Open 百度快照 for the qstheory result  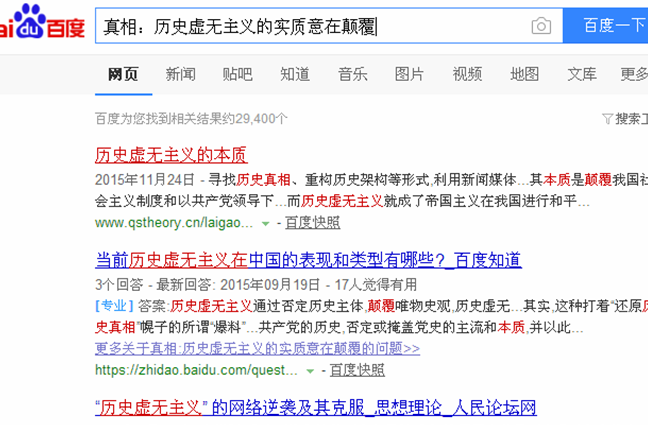pyautogui.click(x=313, y=223)
